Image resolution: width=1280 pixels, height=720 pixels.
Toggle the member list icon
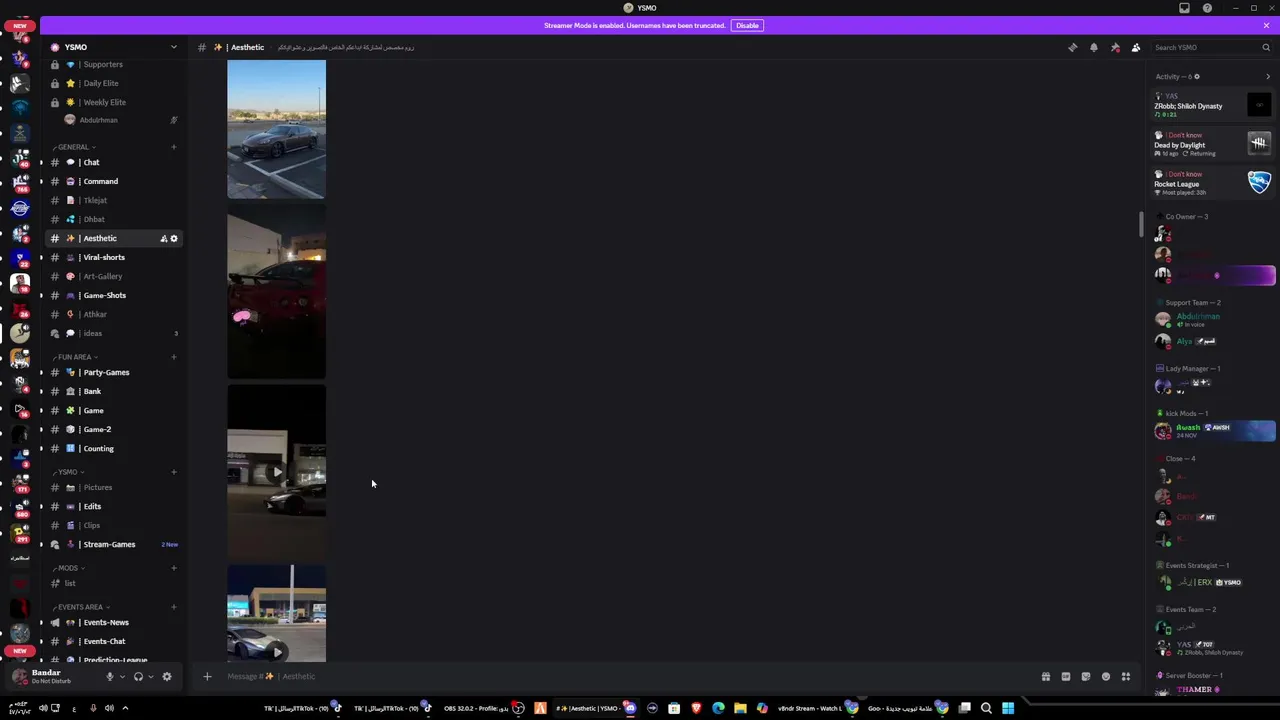pyautogui.click(x=1136, y=47)
